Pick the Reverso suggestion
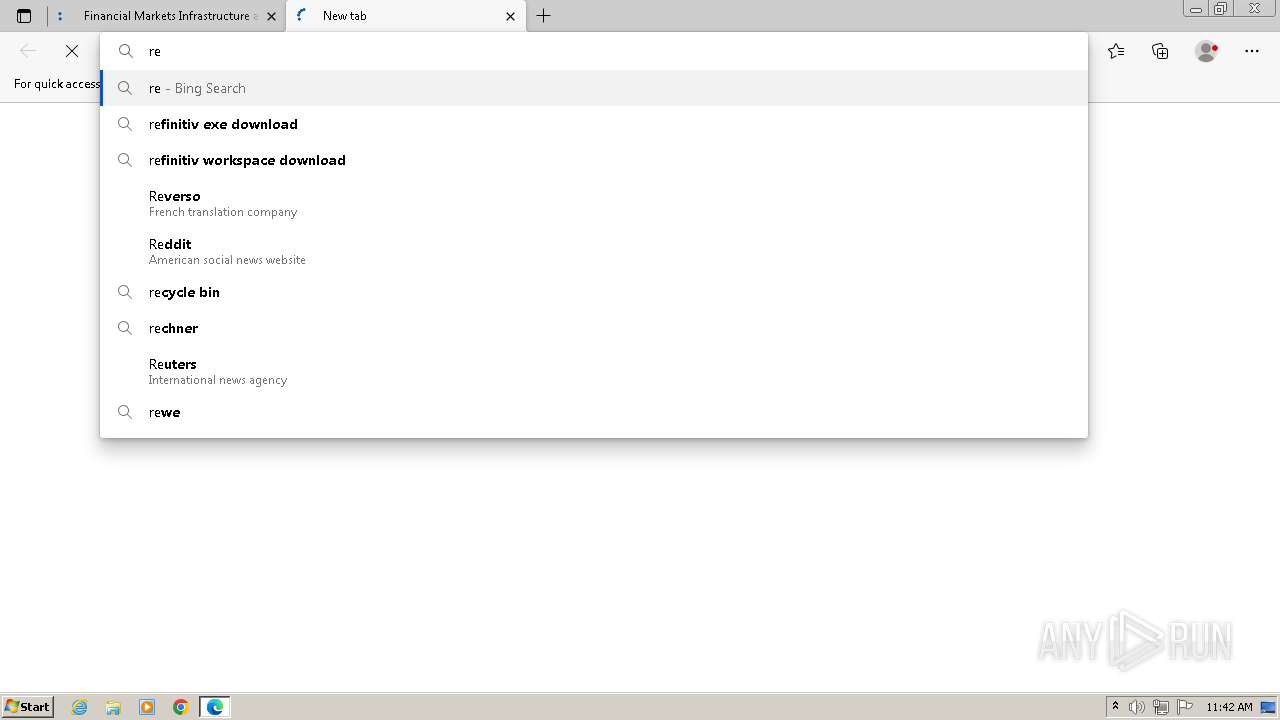Image resolution: width=1280 pixels, height=720 pixels. coord(594,203)
